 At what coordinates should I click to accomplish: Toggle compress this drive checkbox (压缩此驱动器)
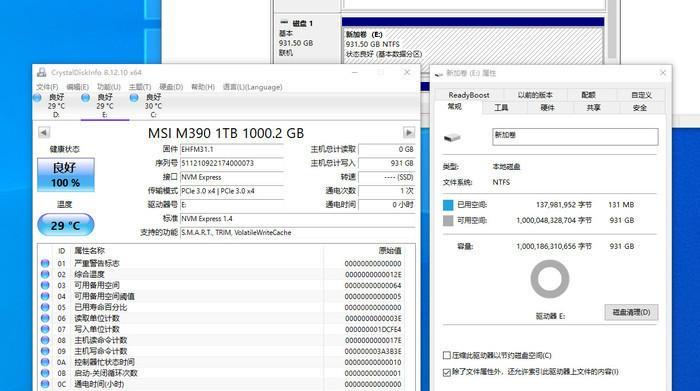(446, 355)
